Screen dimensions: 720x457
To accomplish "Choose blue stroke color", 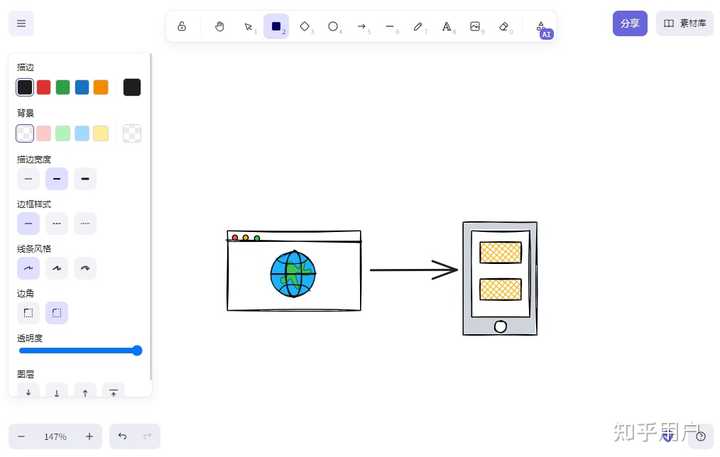I will pos(82,87).
